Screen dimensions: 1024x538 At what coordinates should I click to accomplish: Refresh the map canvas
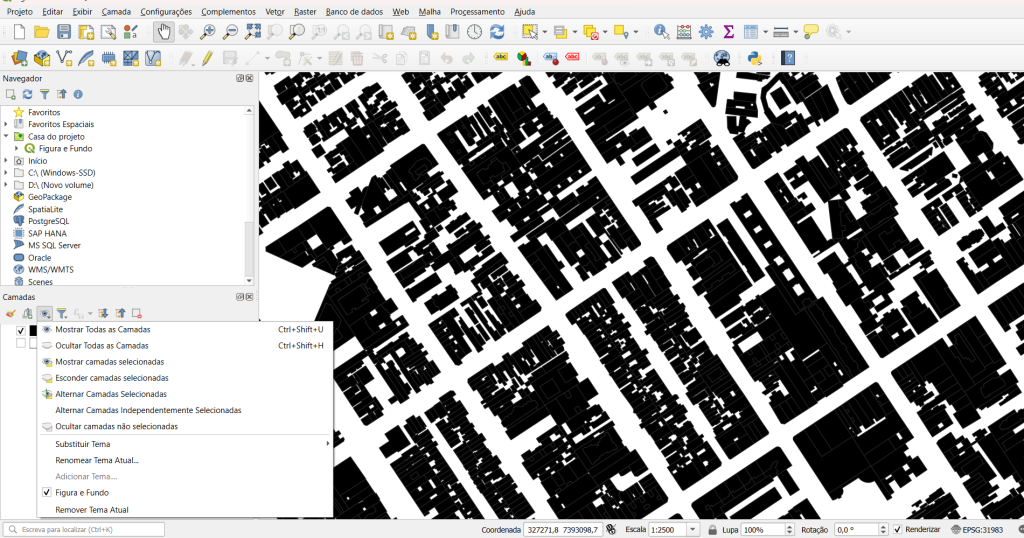click(497, 31)
